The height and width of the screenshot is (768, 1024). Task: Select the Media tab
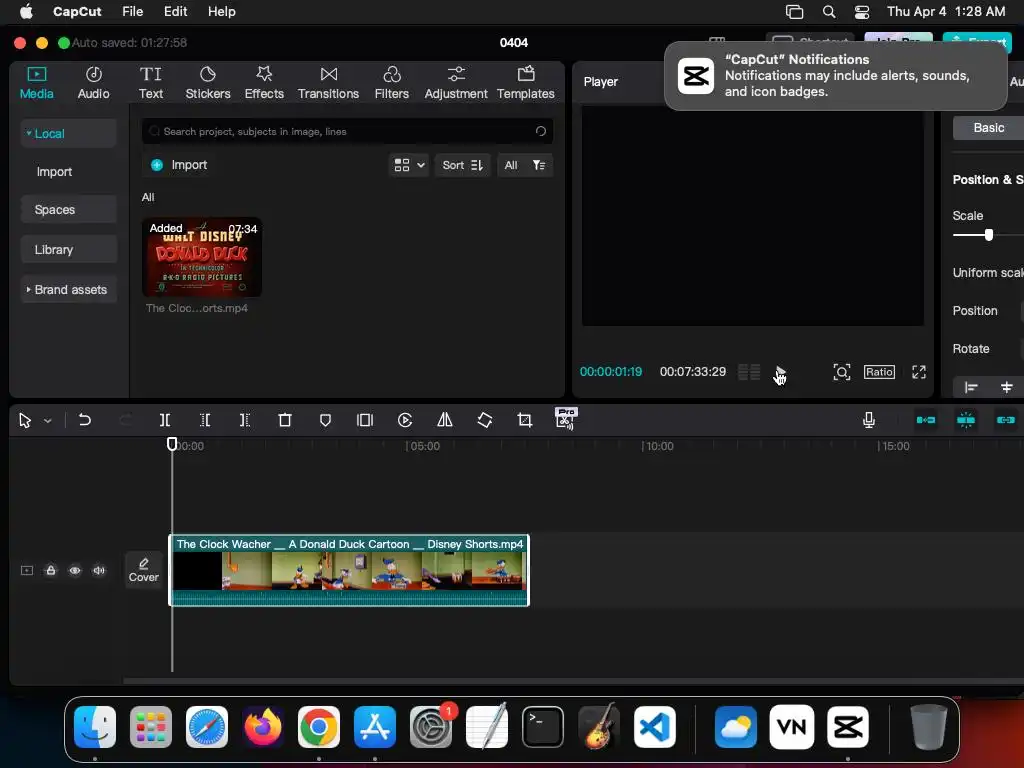pos(37,83)
